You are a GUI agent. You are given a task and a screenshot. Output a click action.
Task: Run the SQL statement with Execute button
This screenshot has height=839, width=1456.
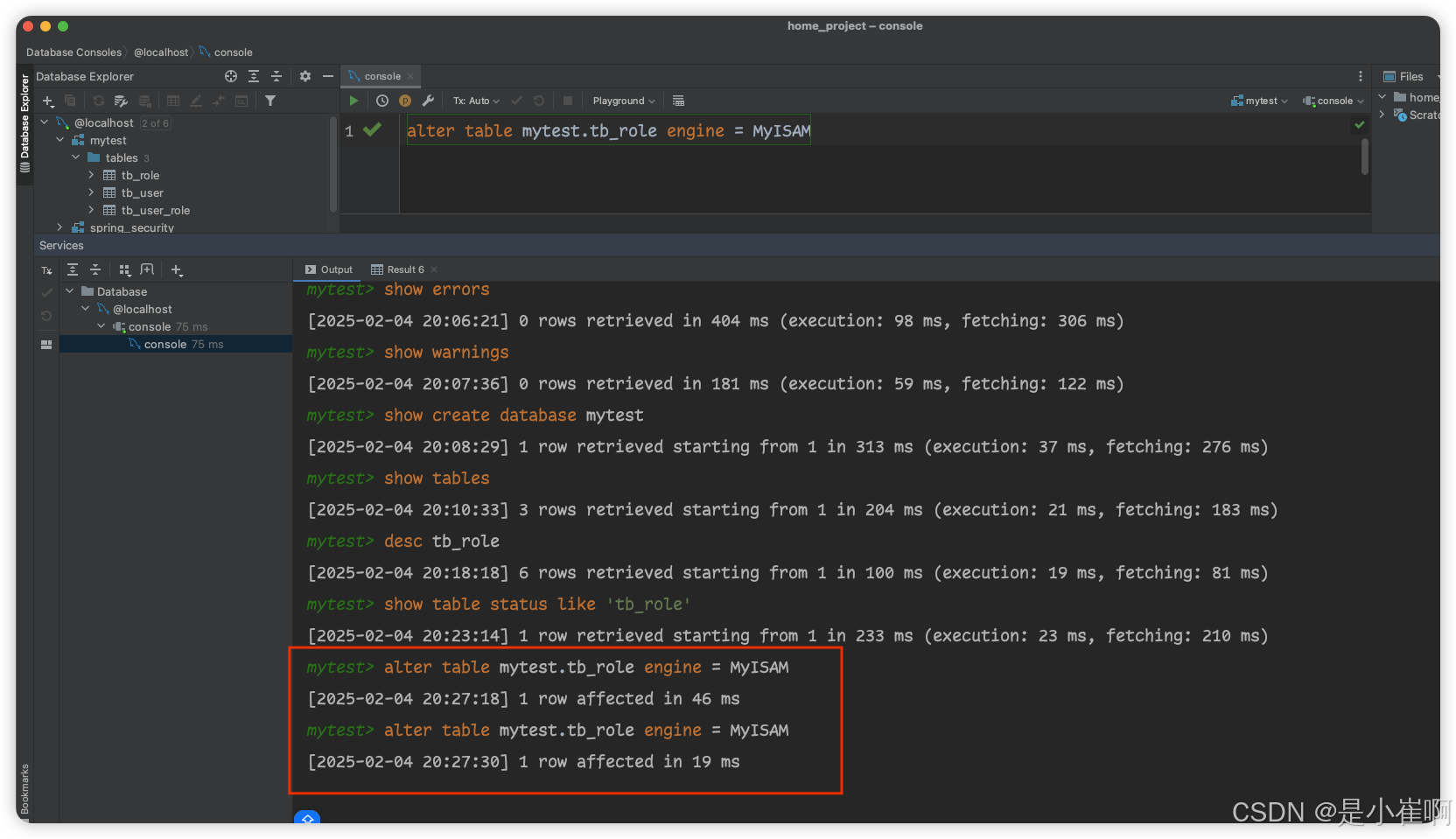353,101
